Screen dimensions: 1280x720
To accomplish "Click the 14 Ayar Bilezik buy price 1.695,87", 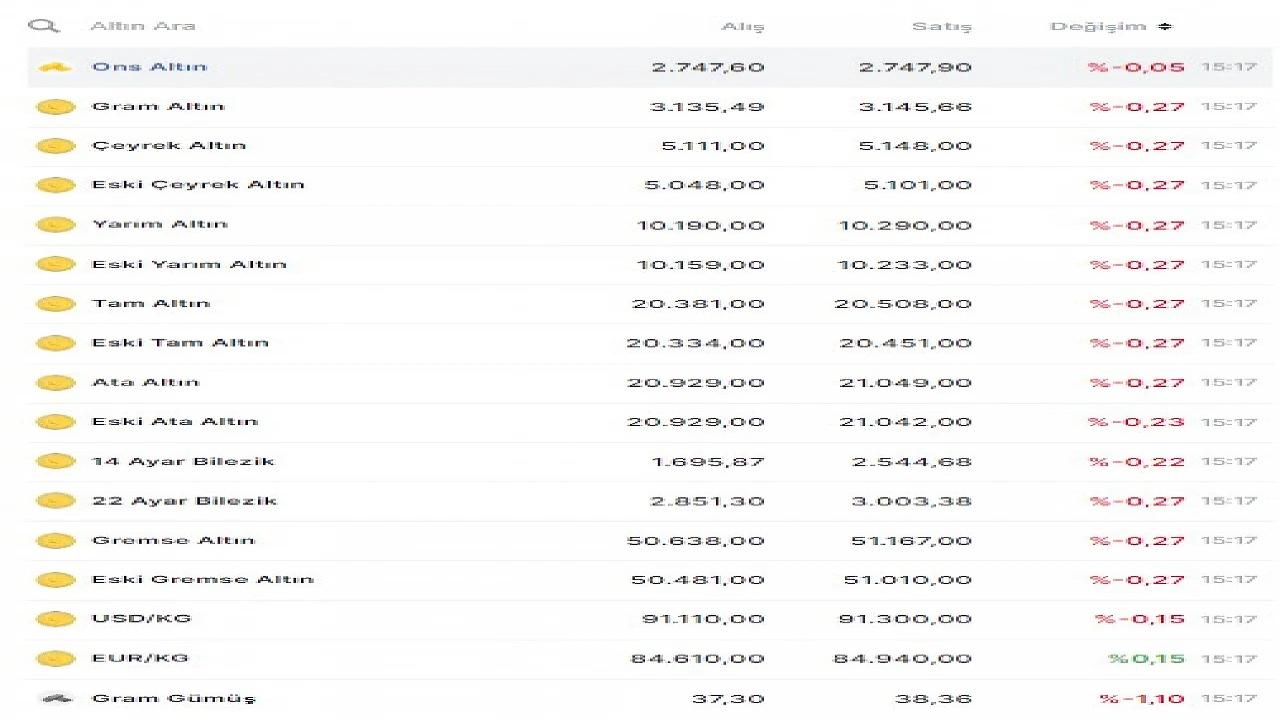I will tap(708, 462).
